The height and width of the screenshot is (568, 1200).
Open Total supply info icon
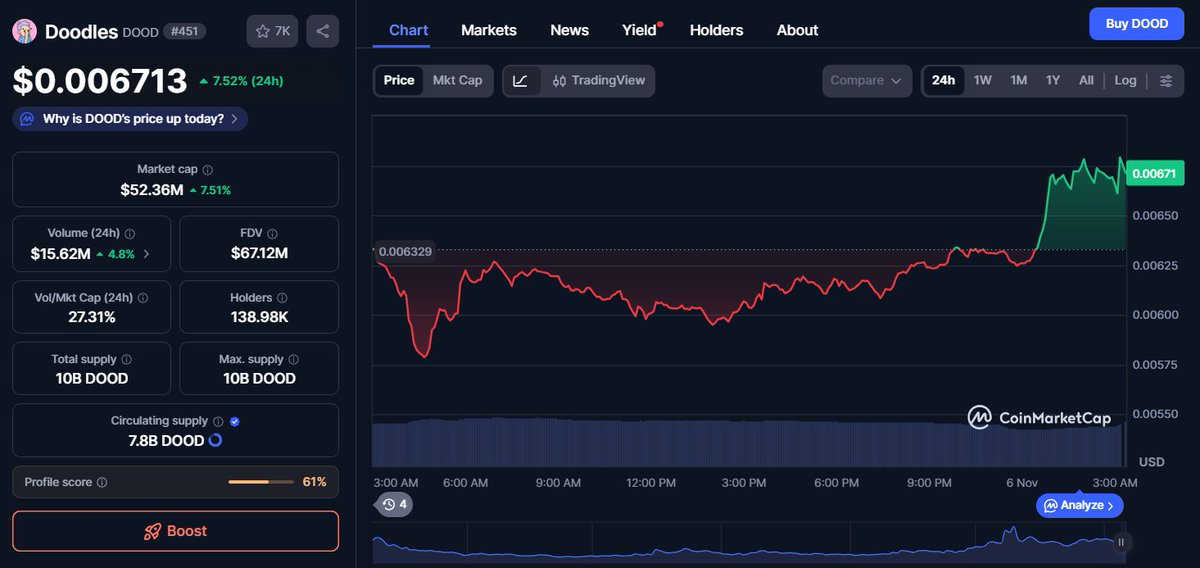[x=126, y=359]
